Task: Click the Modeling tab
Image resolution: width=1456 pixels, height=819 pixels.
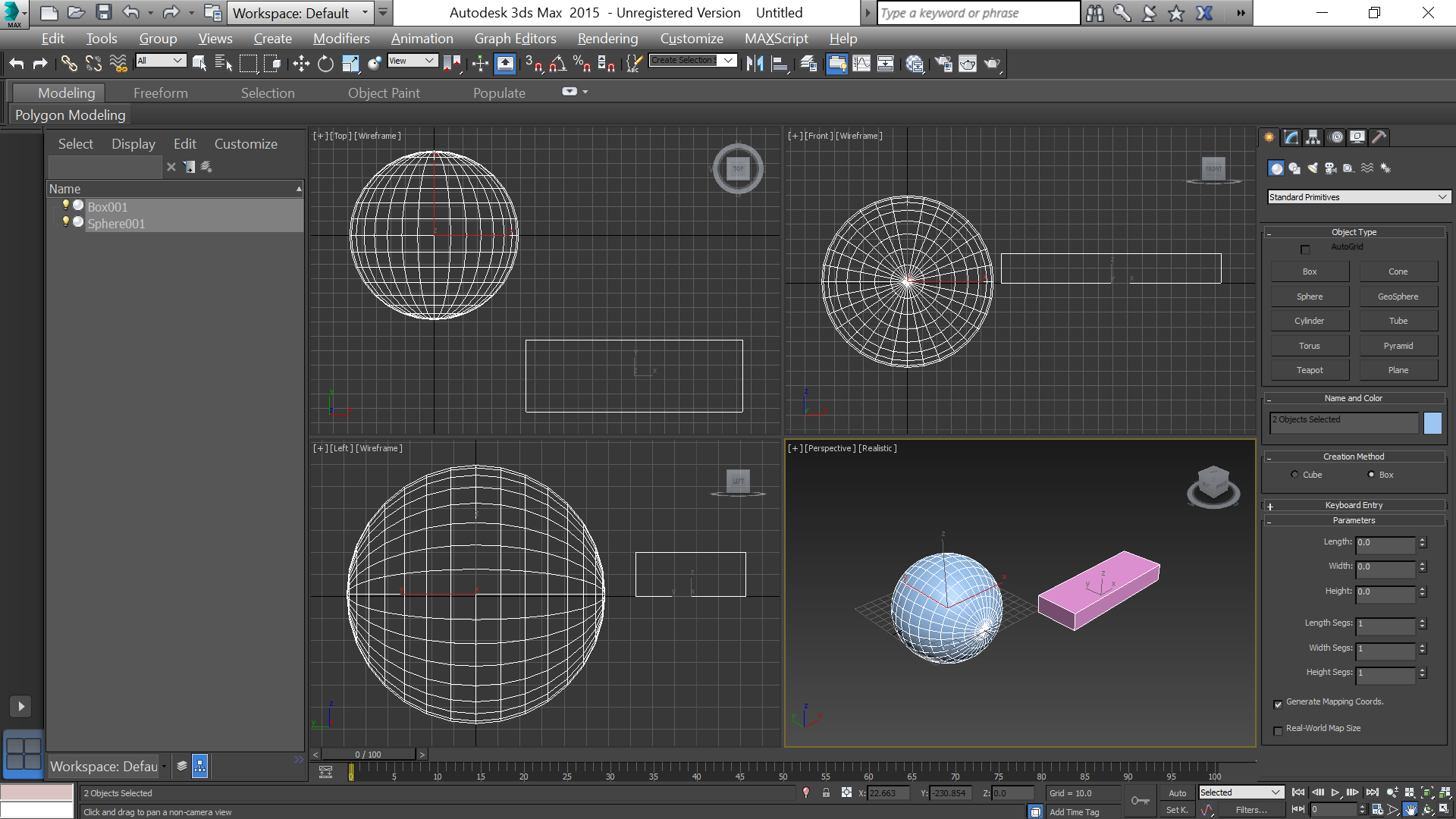Action: [x=65, y=92]
